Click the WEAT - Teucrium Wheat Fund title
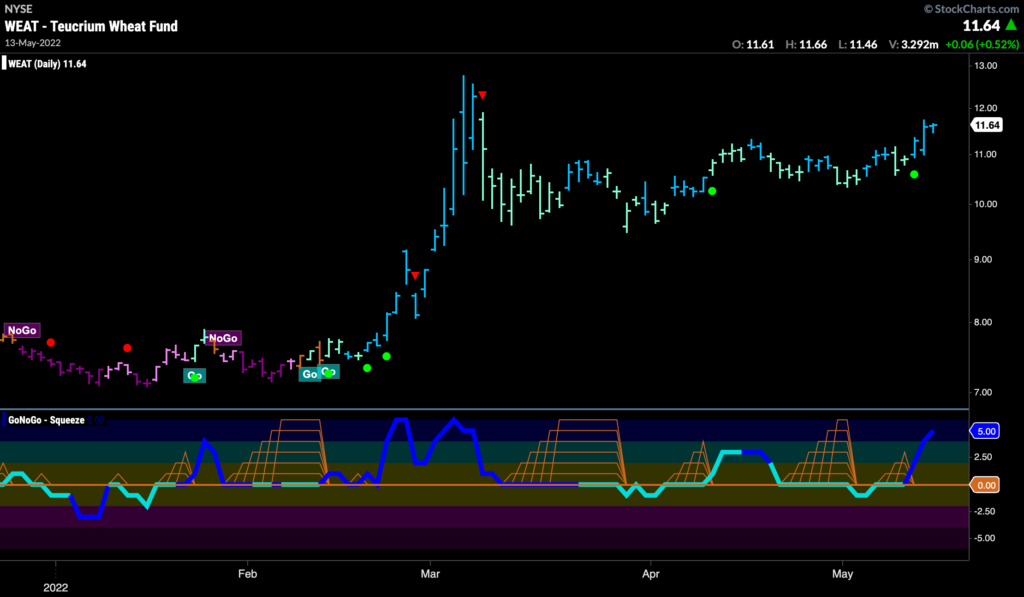Image resolution: width=1024 pixels, height=597 pixels. pos(91,26)
